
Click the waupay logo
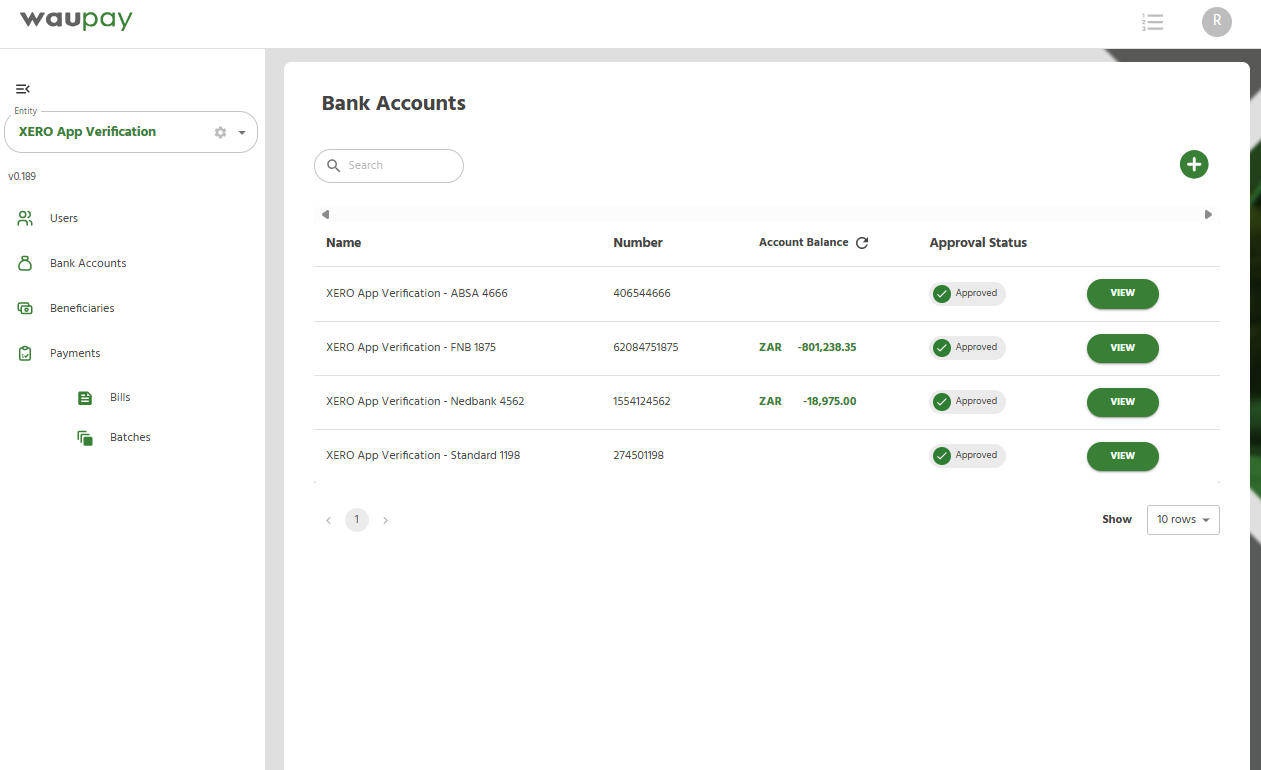(x=76, y=20)
